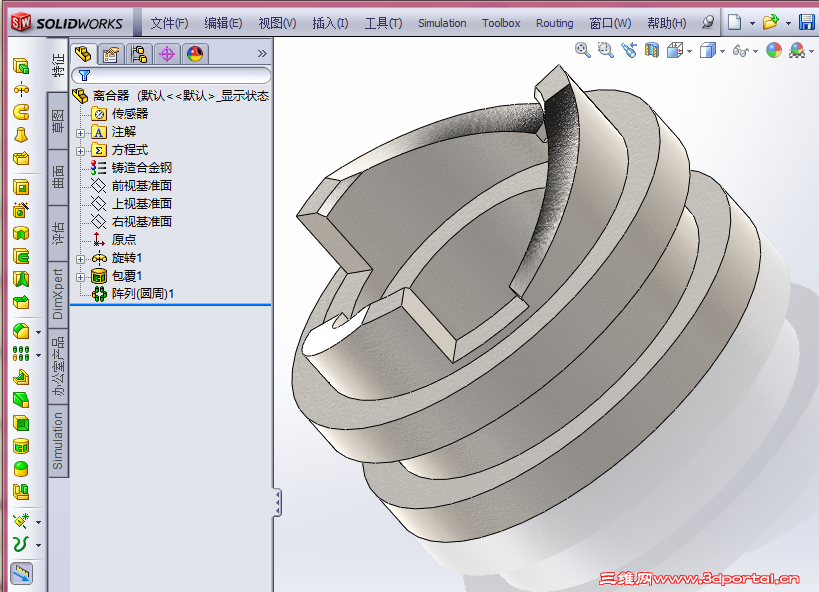The height and width of the screenshot is (592, 819).
Task: Click the Open folder icon
Action: point(770,22)
